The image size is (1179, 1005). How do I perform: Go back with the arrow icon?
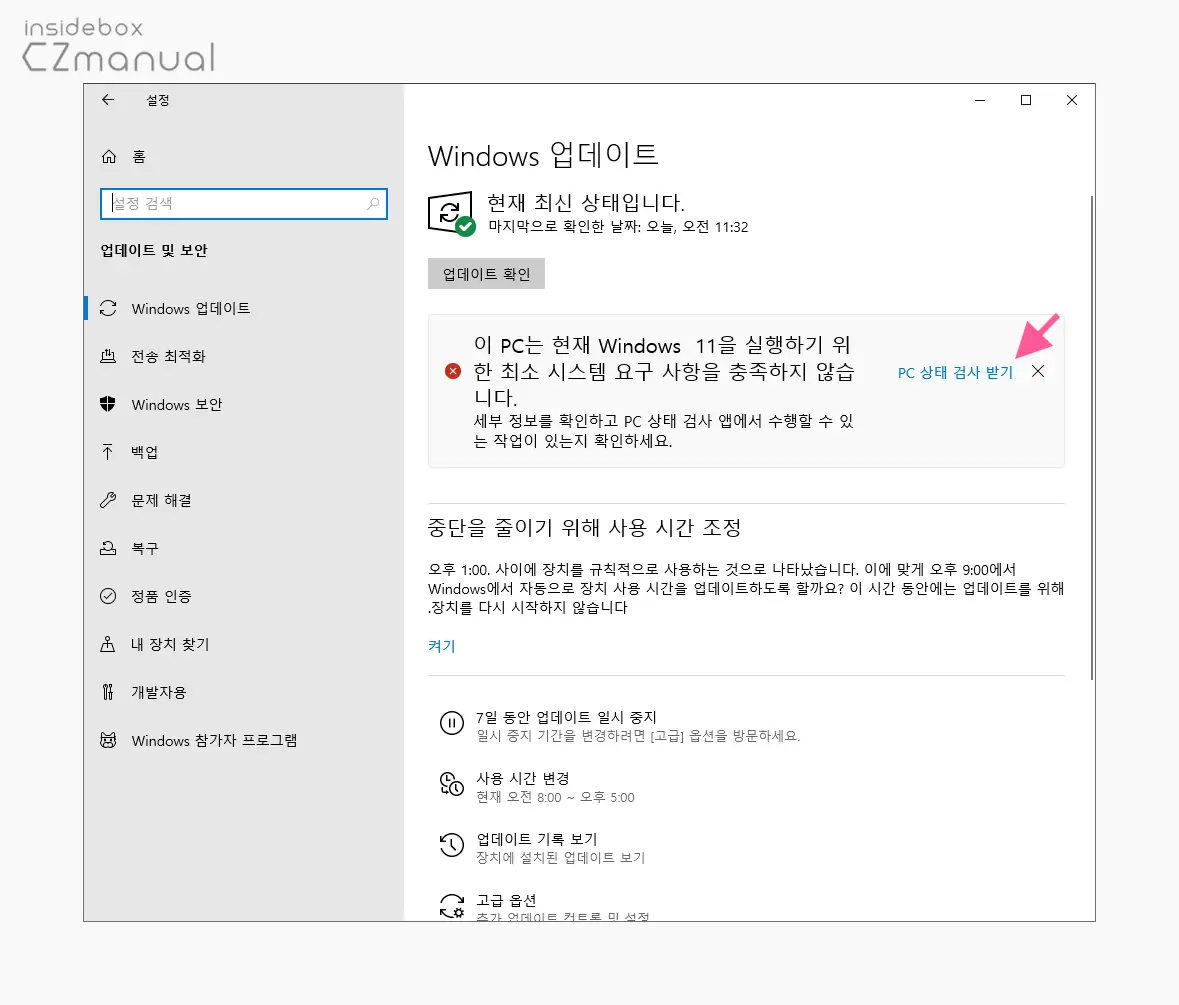tap(108, 100)
